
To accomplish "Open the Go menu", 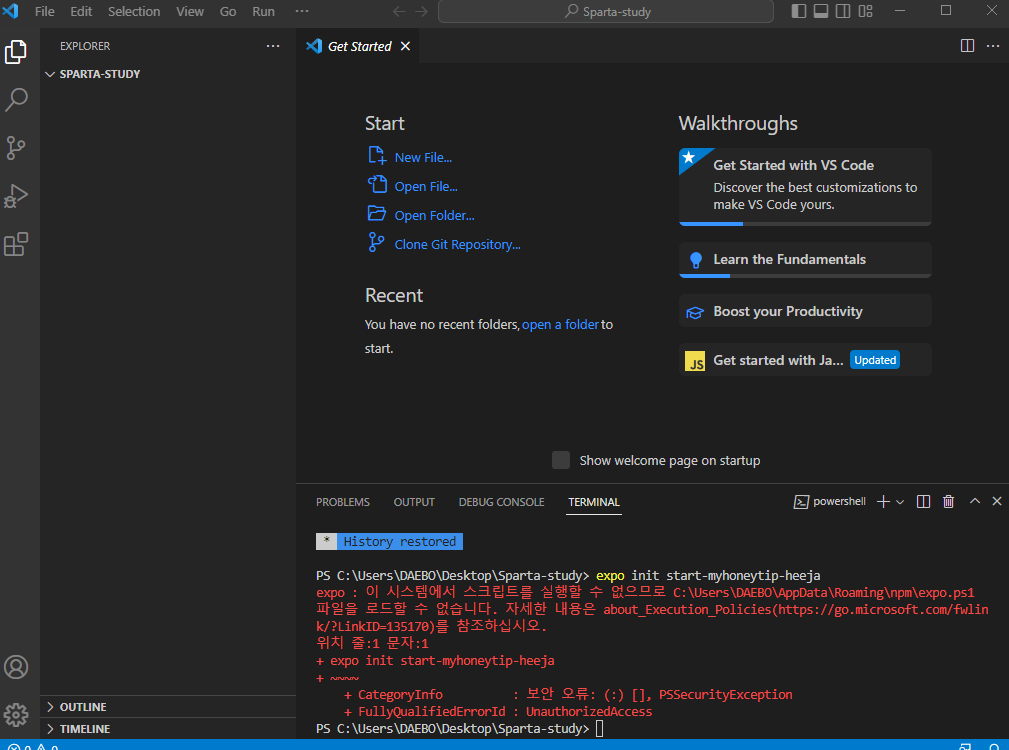I will tap(228, 12).
